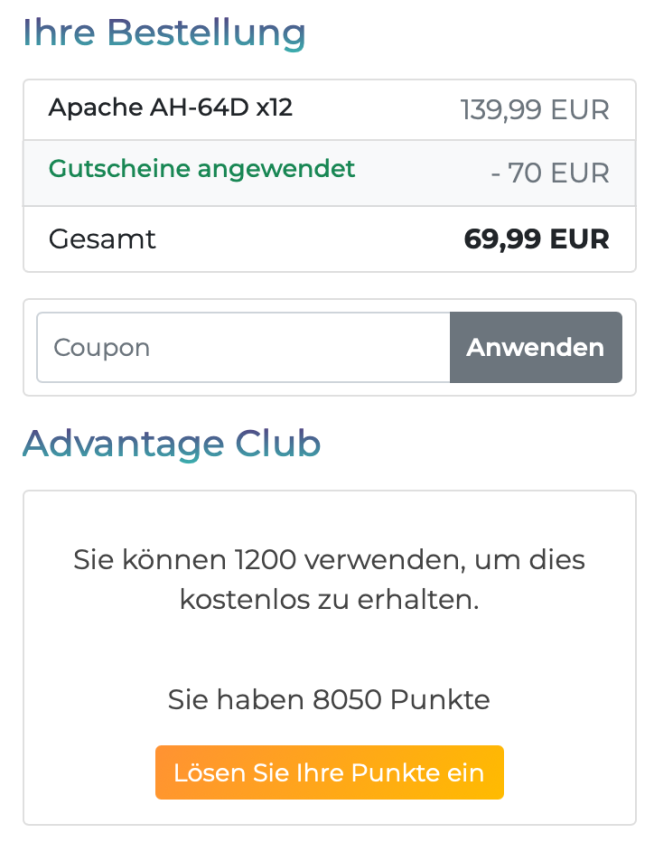Click the Gesamt label
The image size is (654, 842).
click(102, 239)
